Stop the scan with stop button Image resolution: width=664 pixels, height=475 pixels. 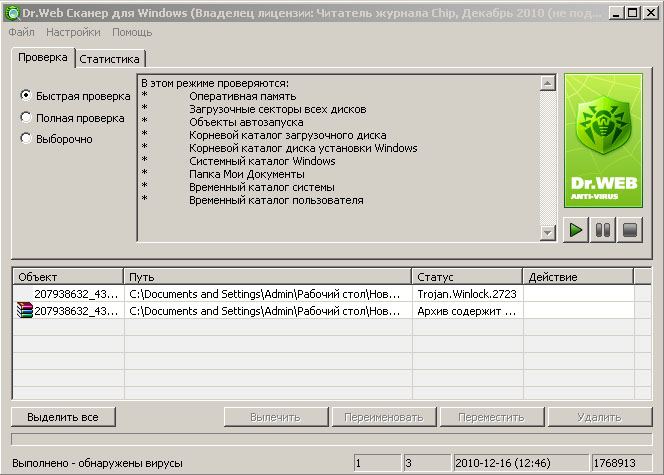pyautogui.click(x=630, y=230)
